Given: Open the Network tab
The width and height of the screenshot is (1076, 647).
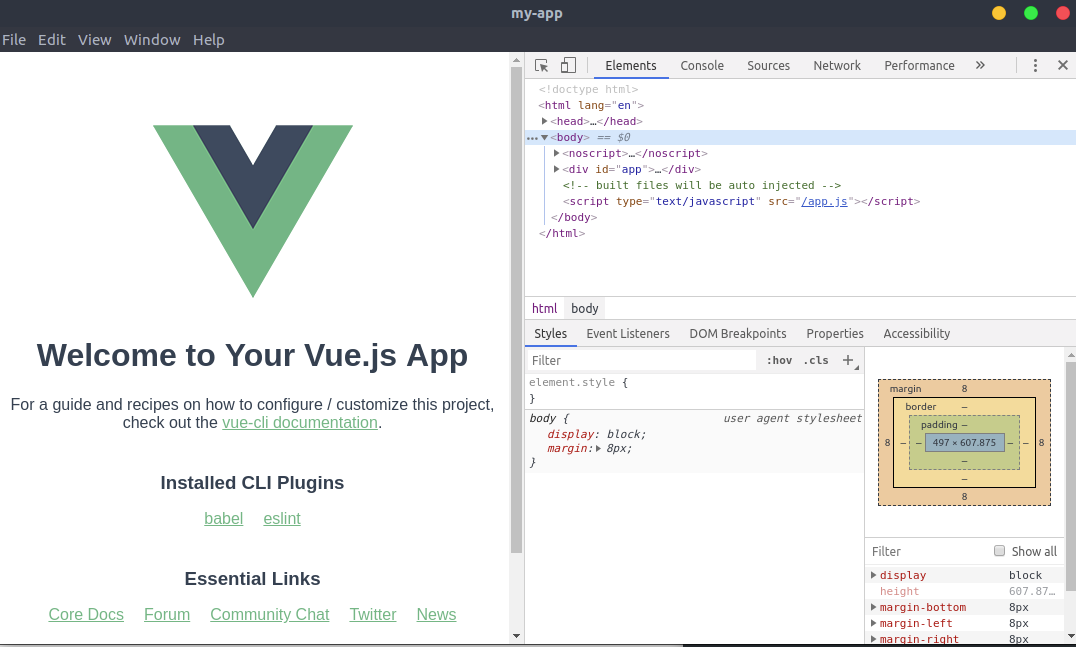Looking at the screenshot, I should tap(837, 65).
